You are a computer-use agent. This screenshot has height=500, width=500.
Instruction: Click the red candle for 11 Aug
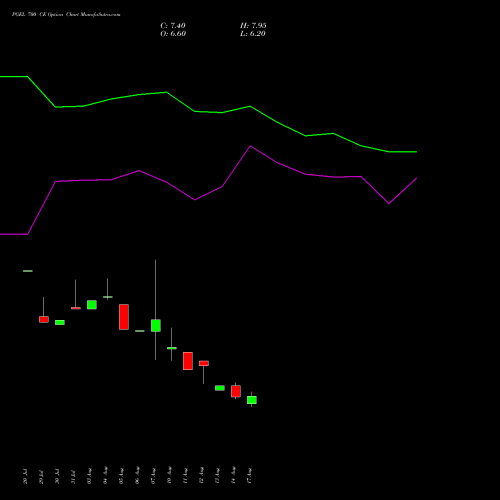(x=188, y=361)
